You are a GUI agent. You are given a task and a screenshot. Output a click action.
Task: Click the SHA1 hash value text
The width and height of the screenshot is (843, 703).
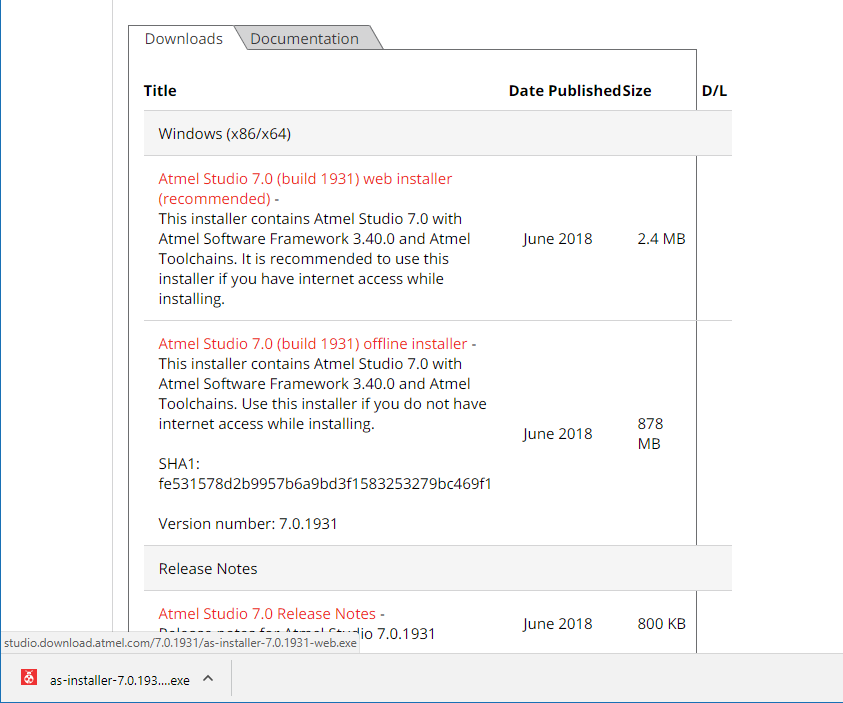click(x=325, y=484)
